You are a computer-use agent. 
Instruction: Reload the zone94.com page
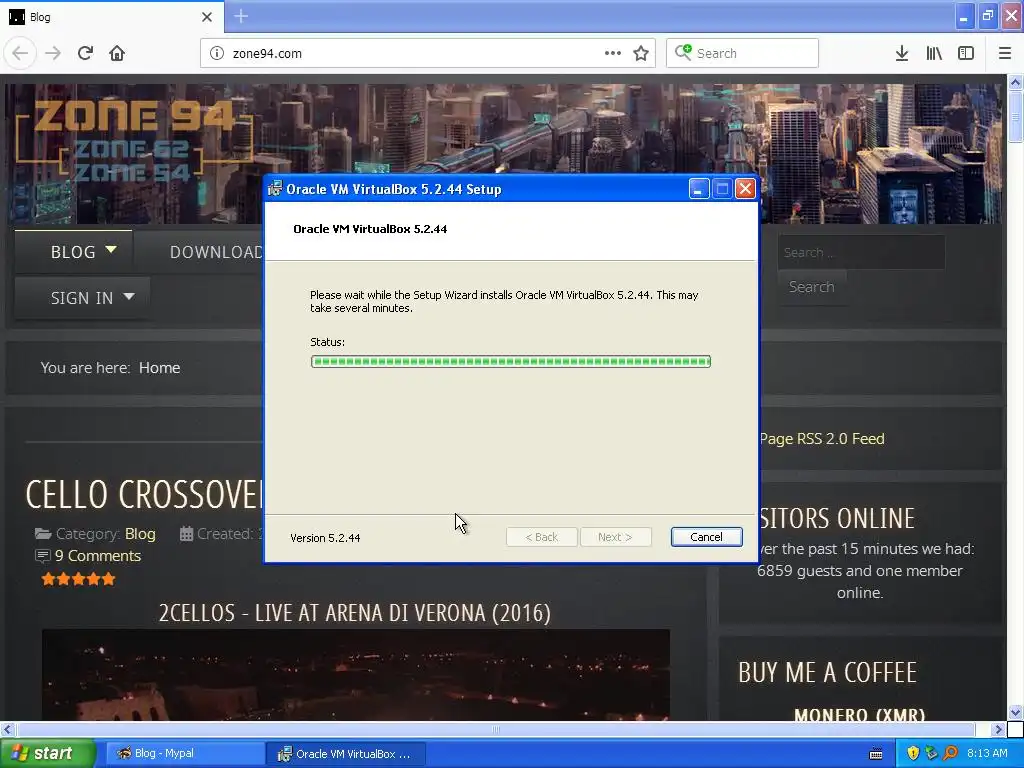(85, 54)
